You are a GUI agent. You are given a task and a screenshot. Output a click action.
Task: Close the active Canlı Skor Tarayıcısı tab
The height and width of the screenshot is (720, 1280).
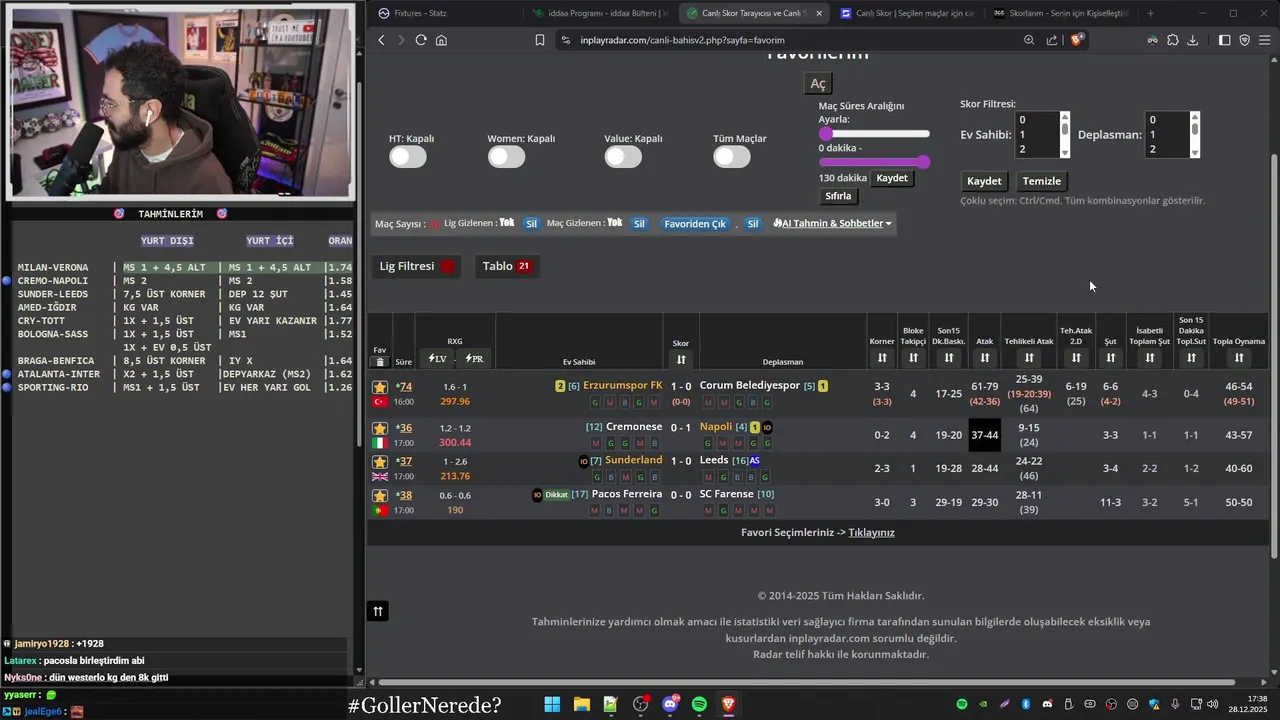(820, 13)
